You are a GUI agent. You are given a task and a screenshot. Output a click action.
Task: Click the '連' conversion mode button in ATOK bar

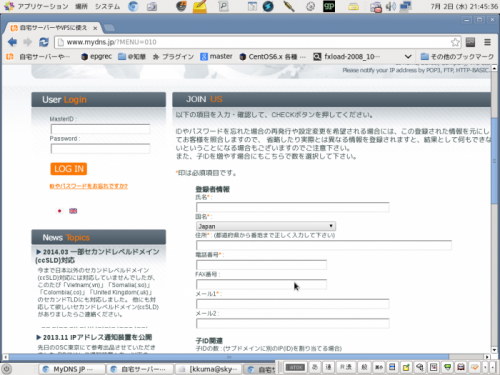(328, 367)
